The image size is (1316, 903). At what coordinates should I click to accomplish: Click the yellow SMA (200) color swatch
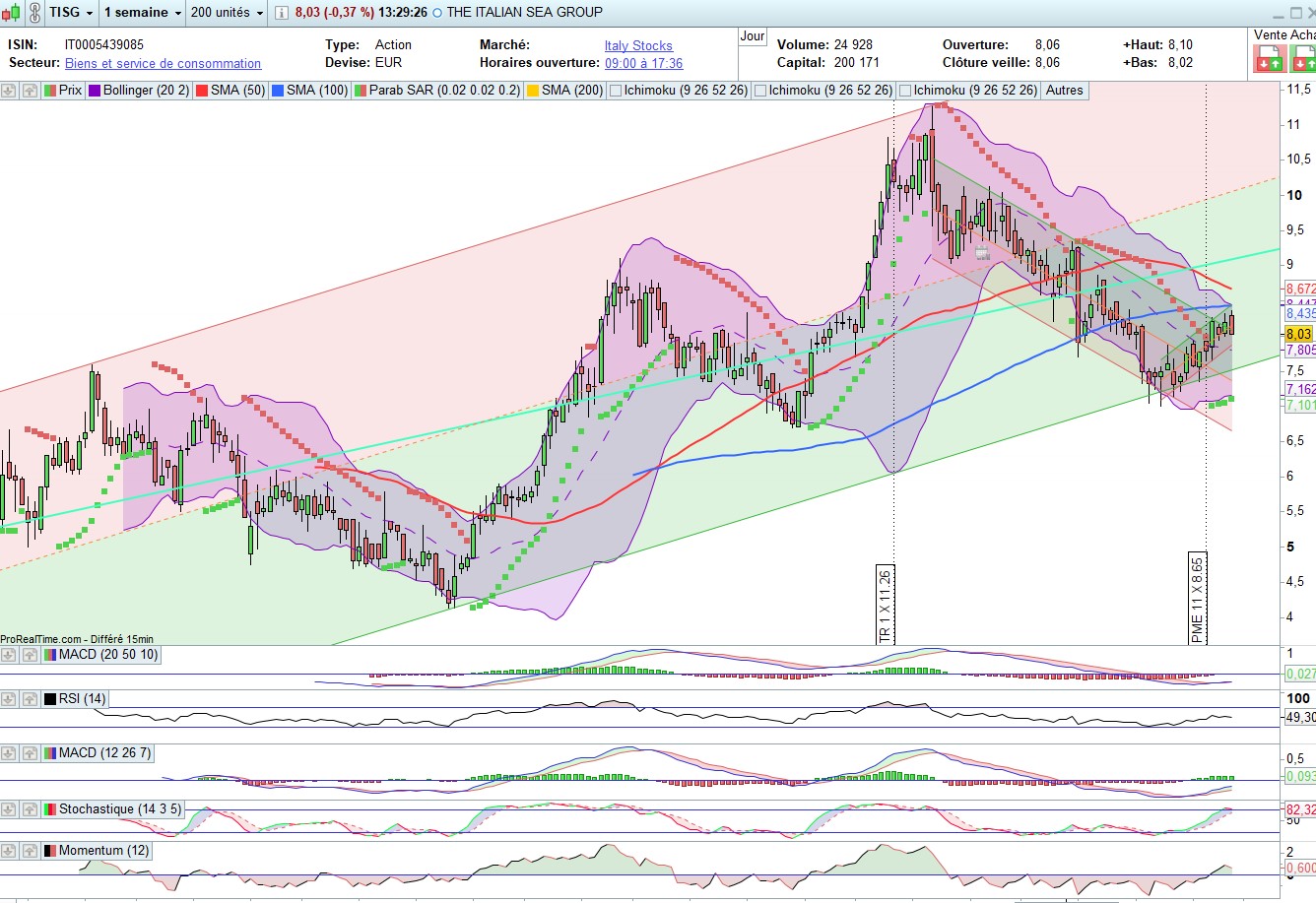[x=533, y=91]
